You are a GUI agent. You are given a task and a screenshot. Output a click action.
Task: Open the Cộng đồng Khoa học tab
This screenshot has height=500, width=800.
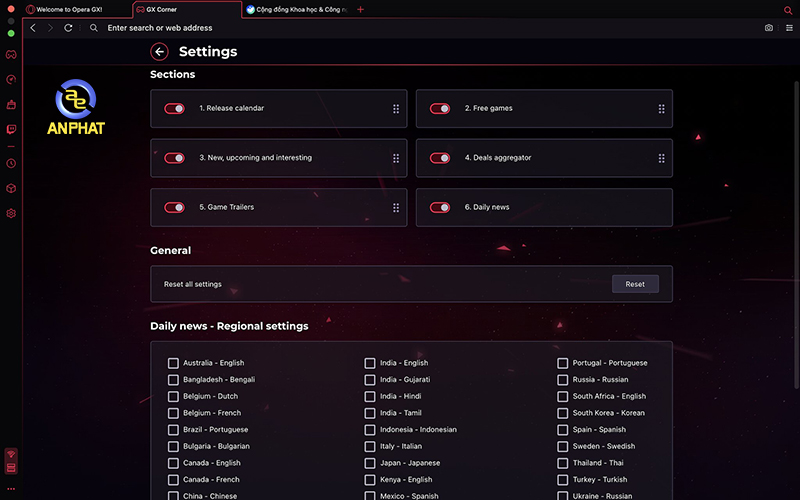(295, 9)
